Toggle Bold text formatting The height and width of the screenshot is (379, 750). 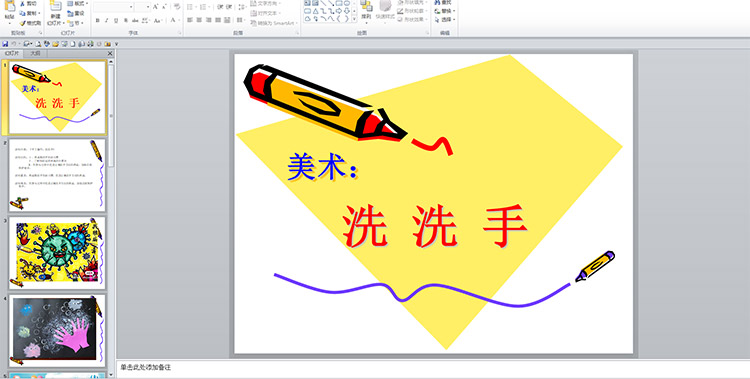tap(98, 20)
